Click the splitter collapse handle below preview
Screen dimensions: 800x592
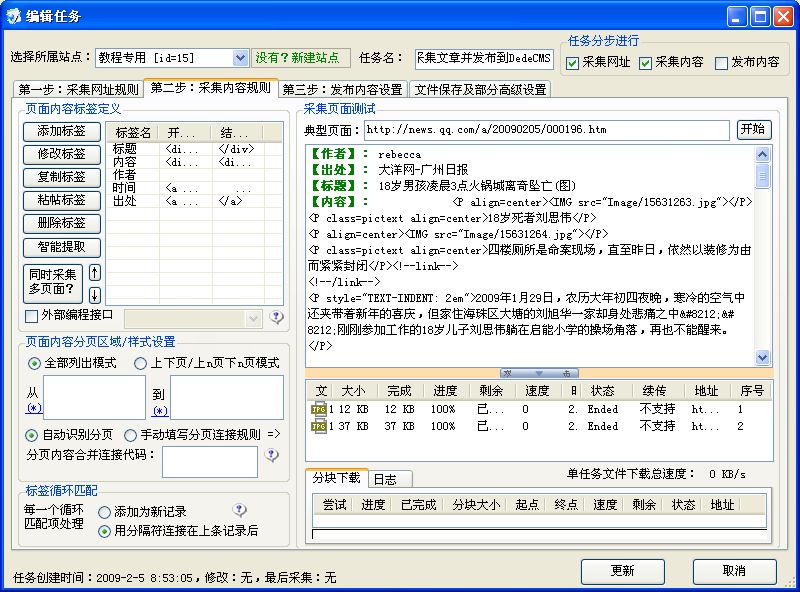coord(538,373)
